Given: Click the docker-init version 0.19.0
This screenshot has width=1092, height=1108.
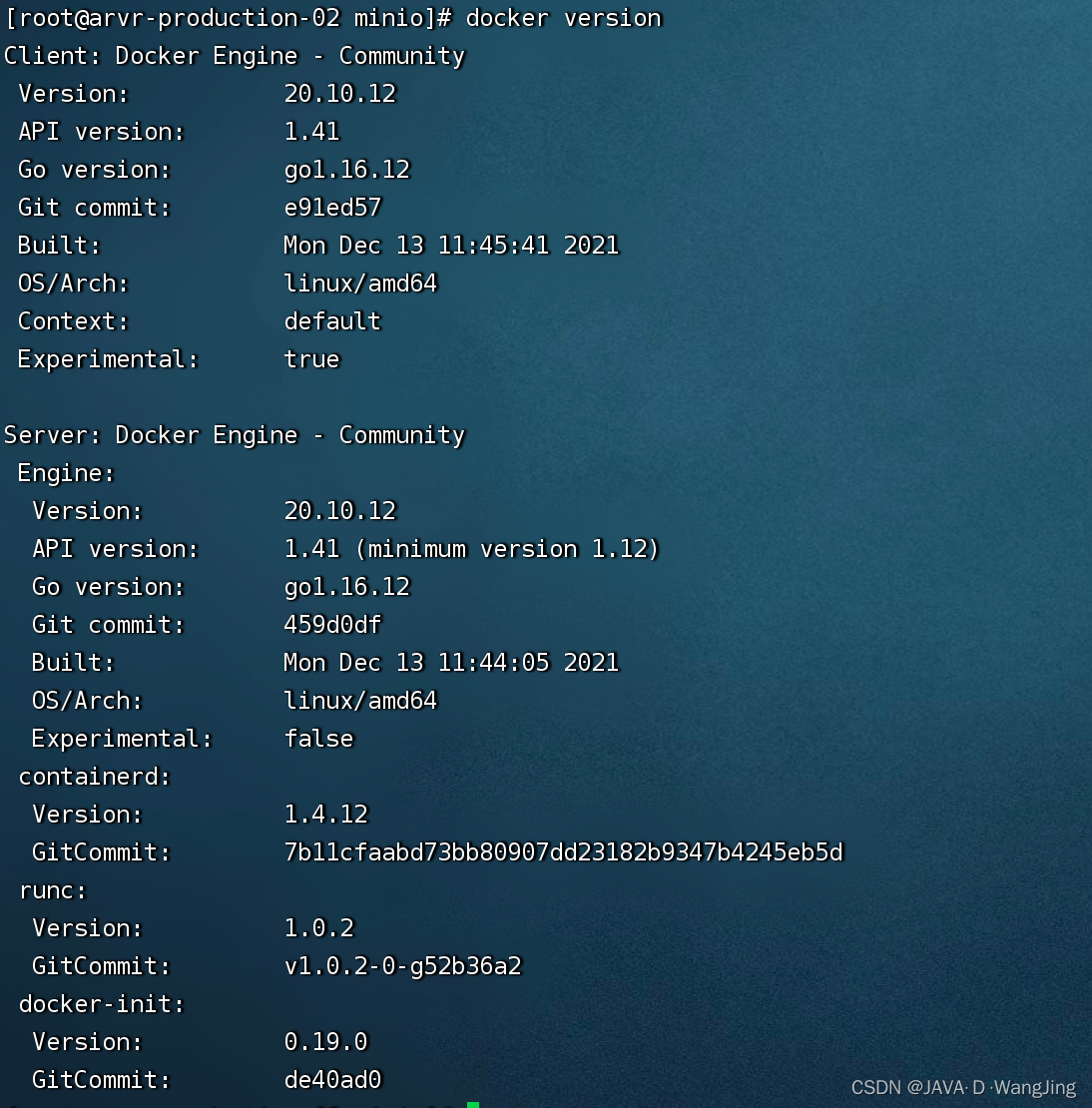Looking at the screenshot, I should point(325,1041).
